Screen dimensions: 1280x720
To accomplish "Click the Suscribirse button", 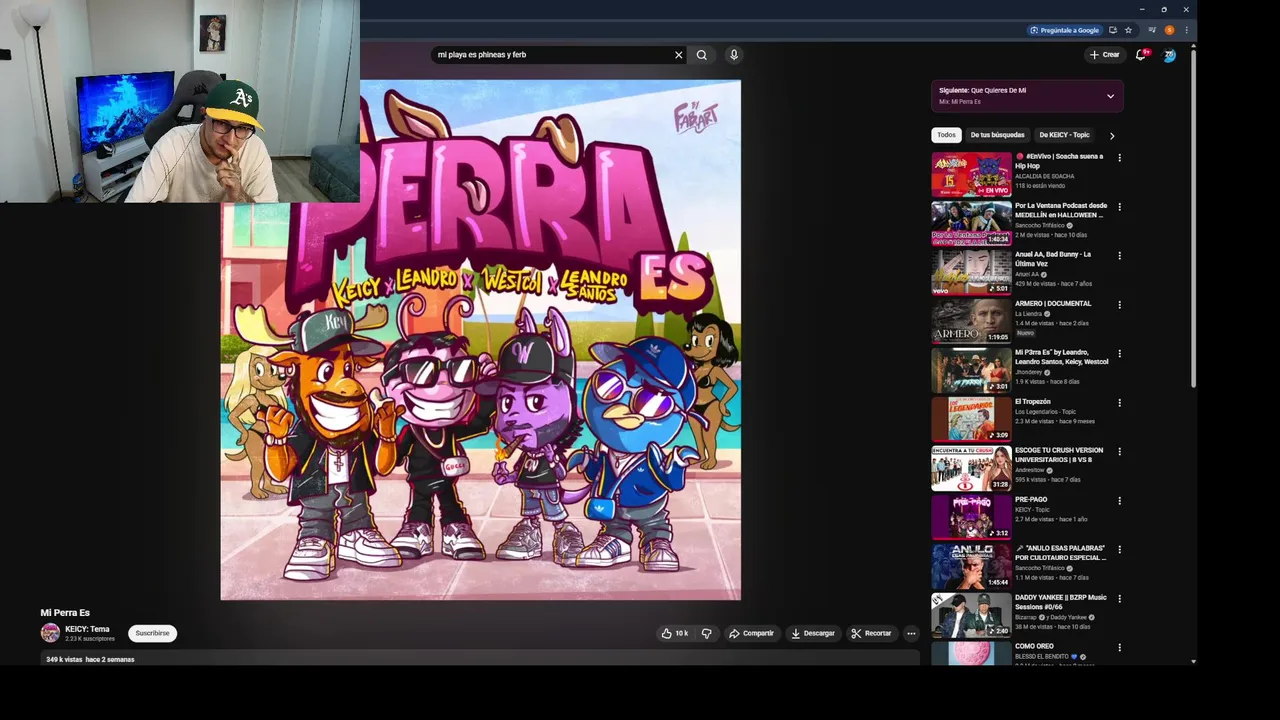I will [x=152, y=633].
